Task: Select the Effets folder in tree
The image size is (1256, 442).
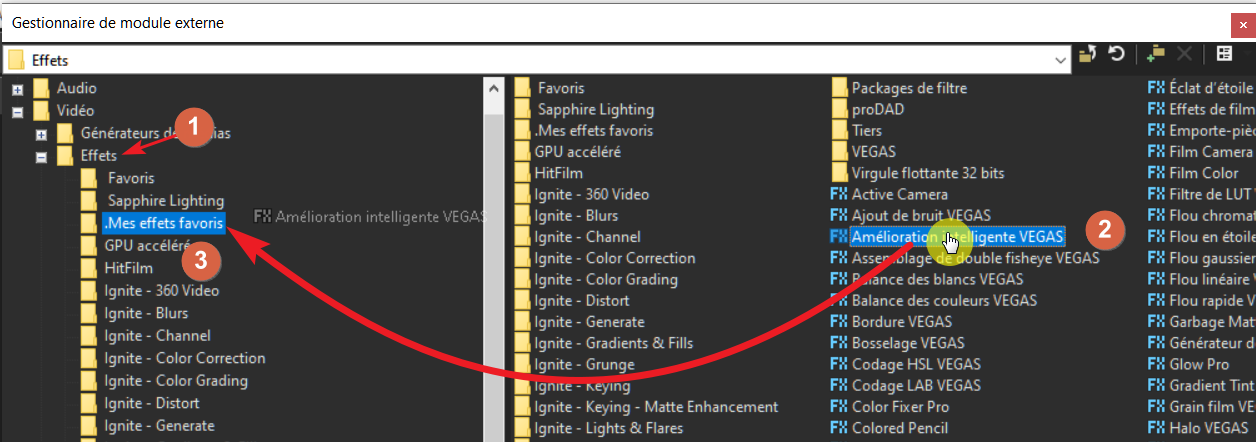Action: (98, 155)
